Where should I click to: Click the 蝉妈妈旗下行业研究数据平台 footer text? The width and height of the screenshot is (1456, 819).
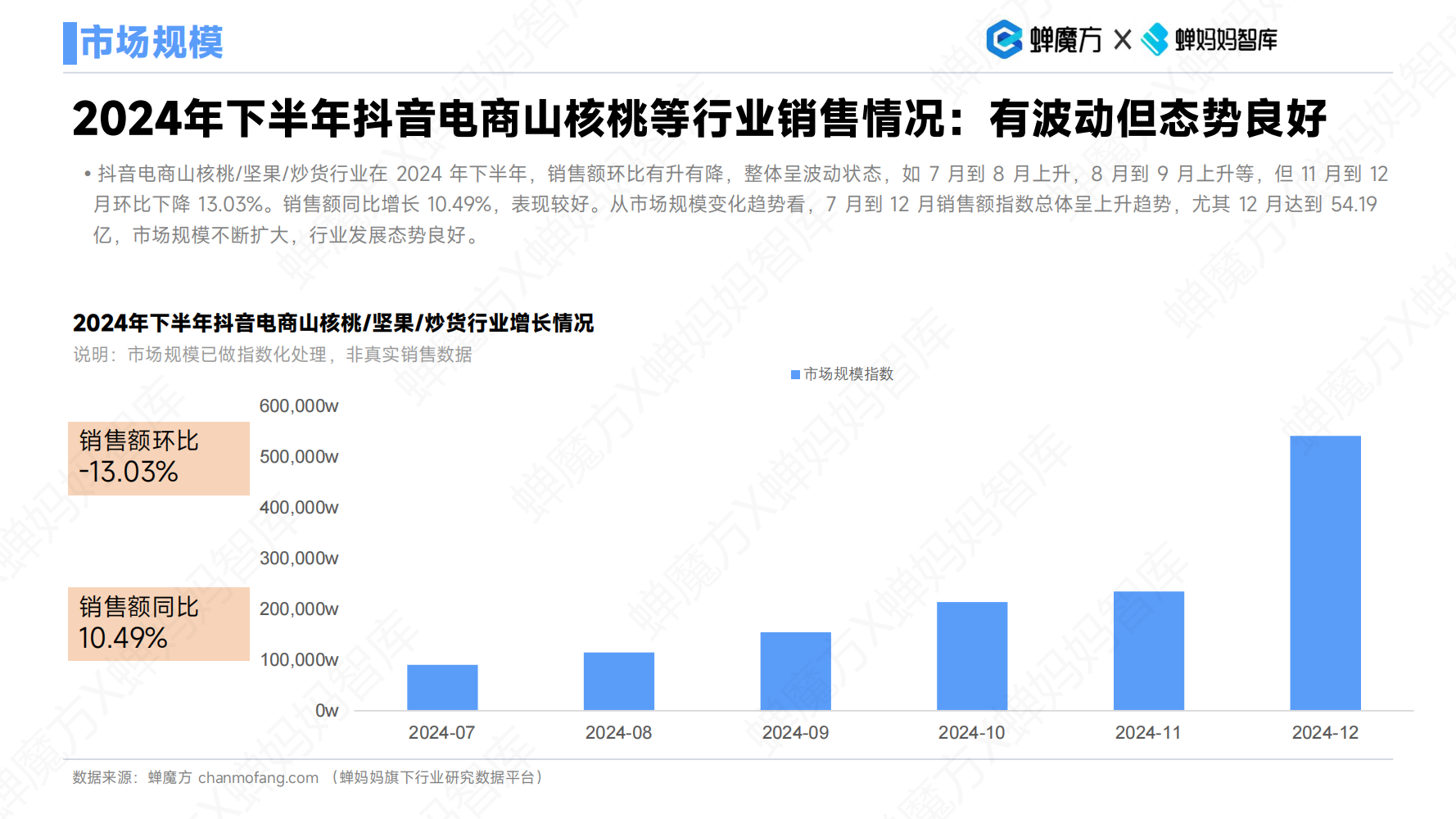point(437,778)
